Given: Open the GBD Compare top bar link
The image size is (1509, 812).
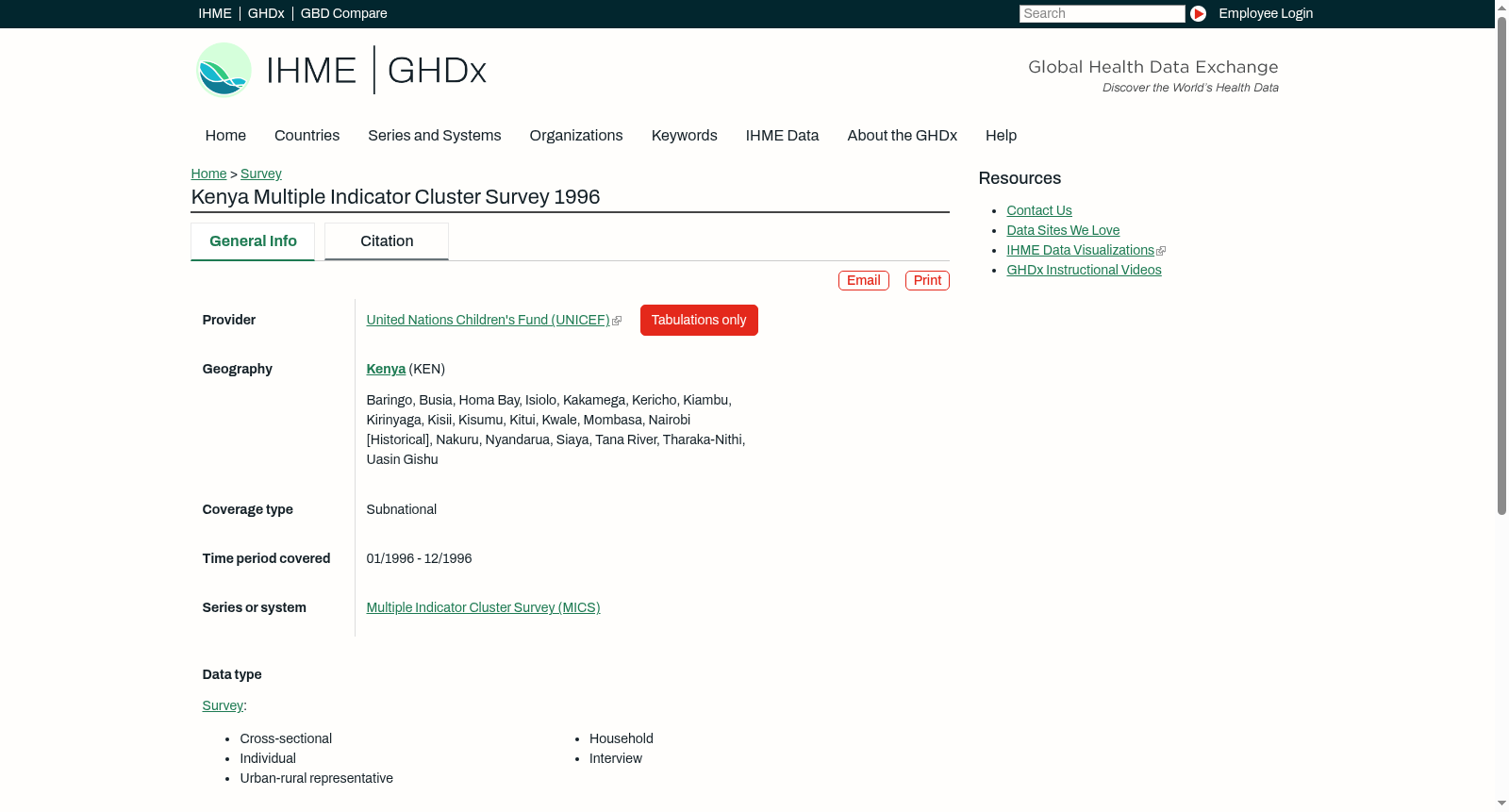Looking at the screenshot, I should click(x=344, y=13).
